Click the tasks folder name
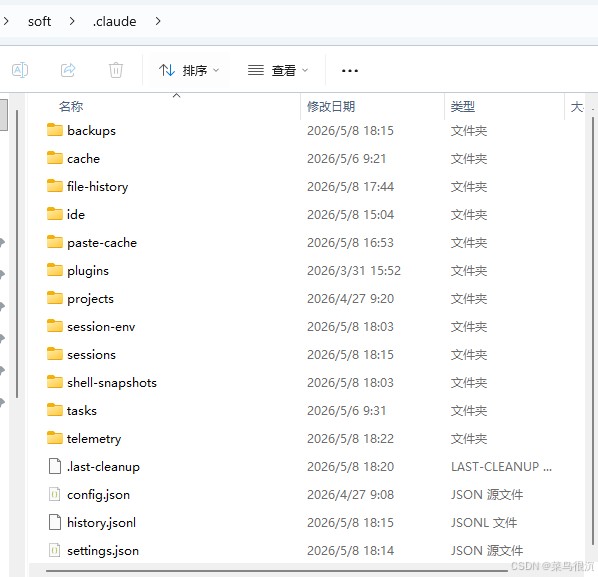 (82, 411)
